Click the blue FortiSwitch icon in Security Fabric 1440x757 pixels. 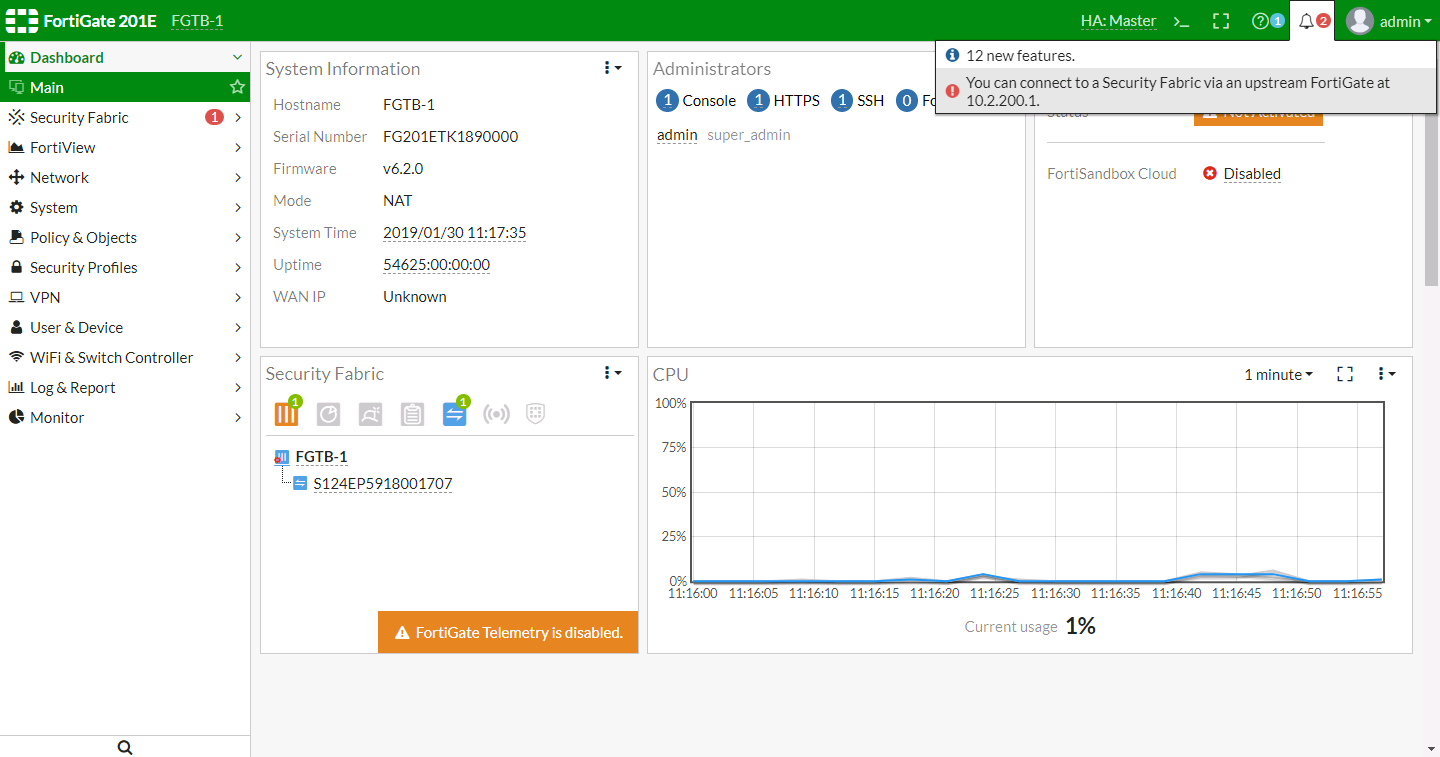pyautogui.click(x=454, y=414)
